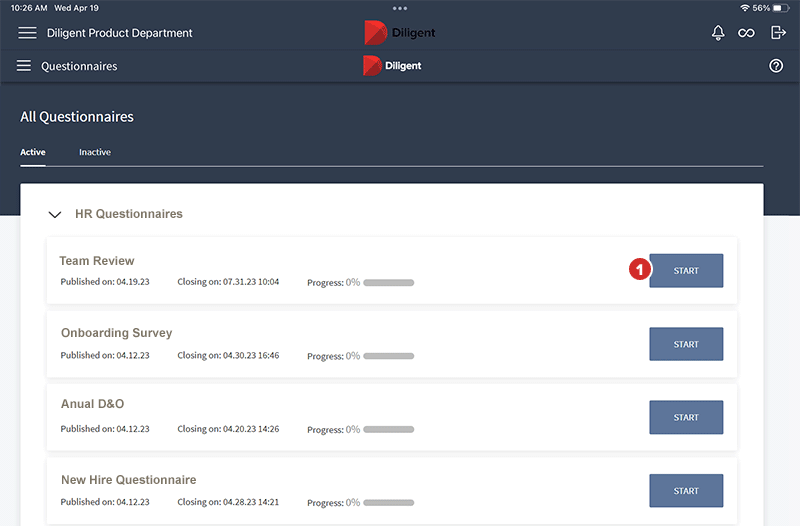Click the three-dot multitasking indicator at top
The image size is (800, 526).
coord(400,8)
